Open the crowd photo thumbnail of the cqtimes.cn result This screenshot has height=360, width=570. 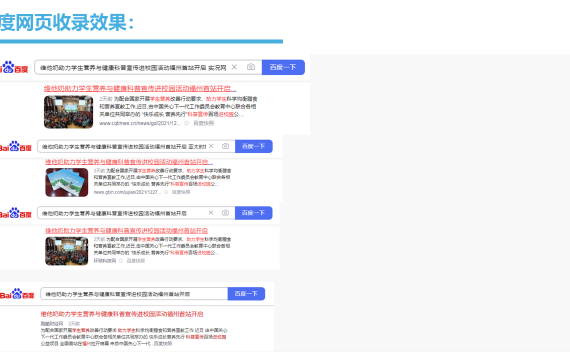(x=68, y=112)
